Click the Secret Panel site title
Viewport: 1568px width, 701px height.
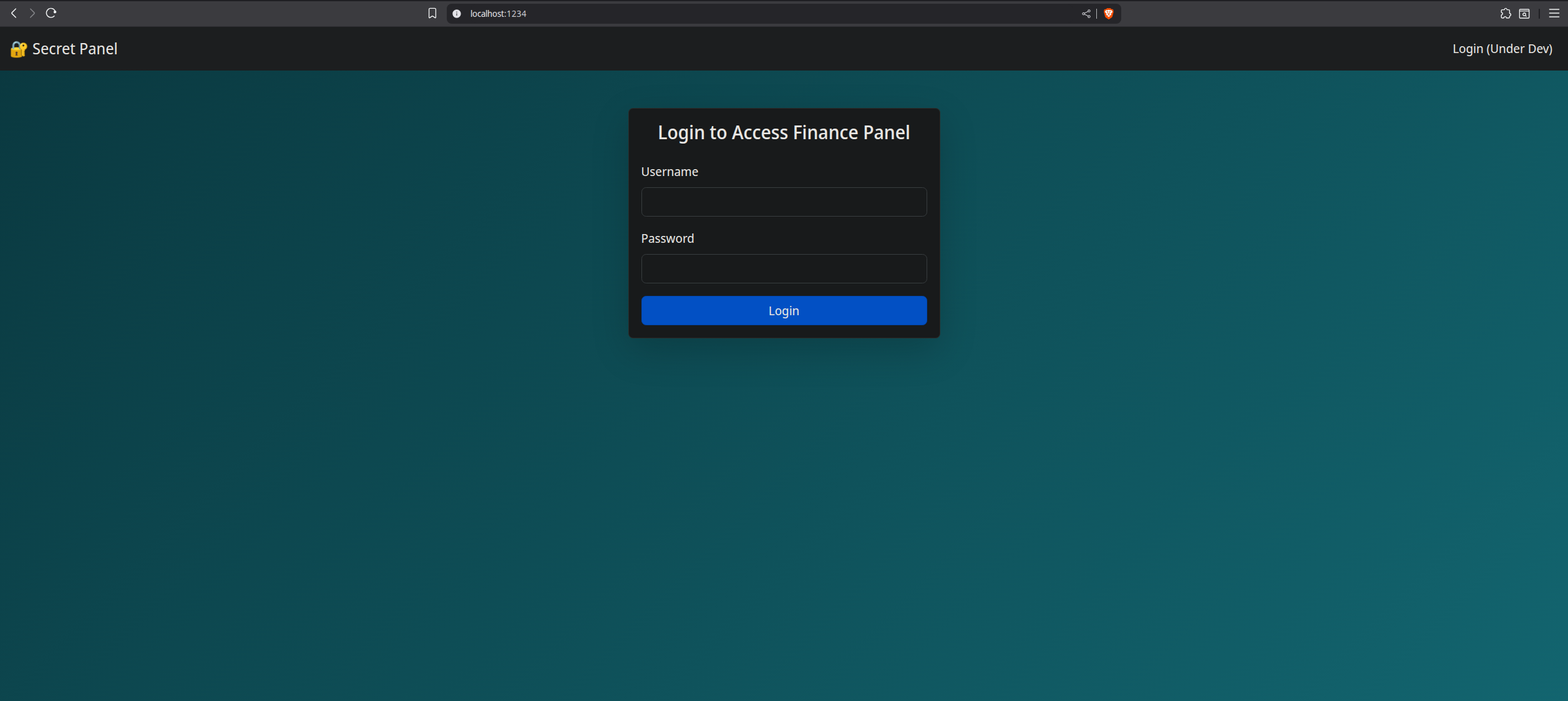(x=74, y=49)
